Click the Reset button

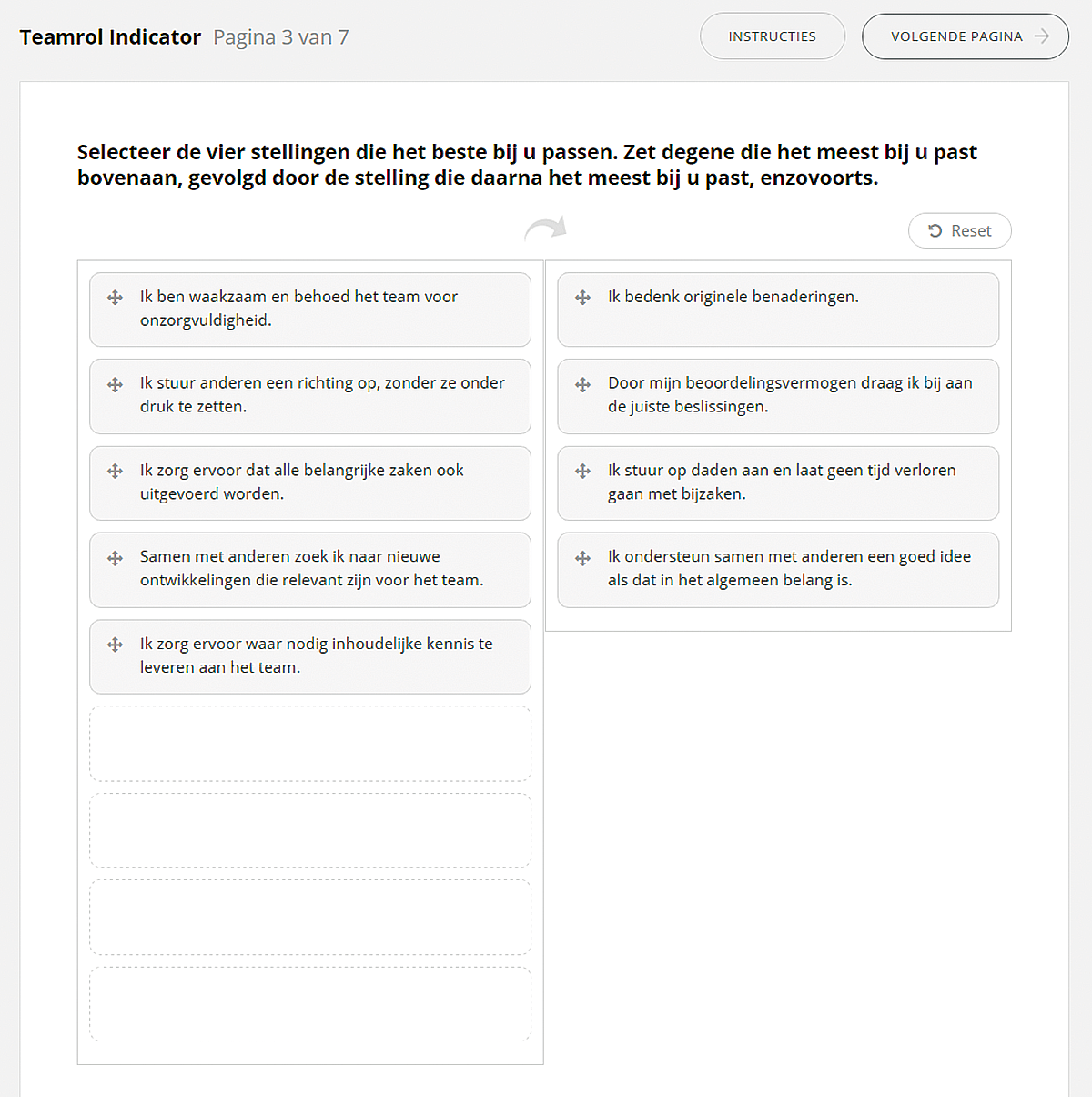(x=959, y=231)
